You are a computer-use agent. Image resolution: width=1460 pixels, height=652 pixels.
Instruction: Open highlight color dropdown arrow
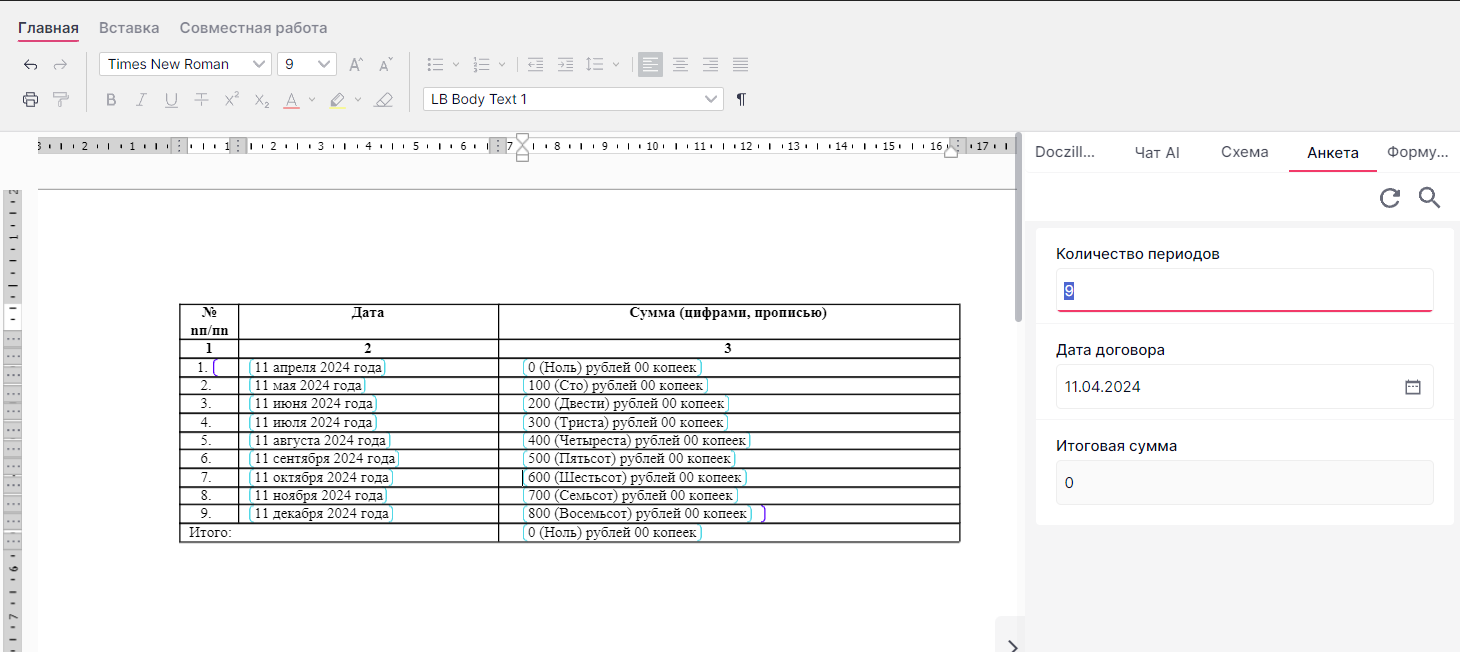(x=358, y=100)
